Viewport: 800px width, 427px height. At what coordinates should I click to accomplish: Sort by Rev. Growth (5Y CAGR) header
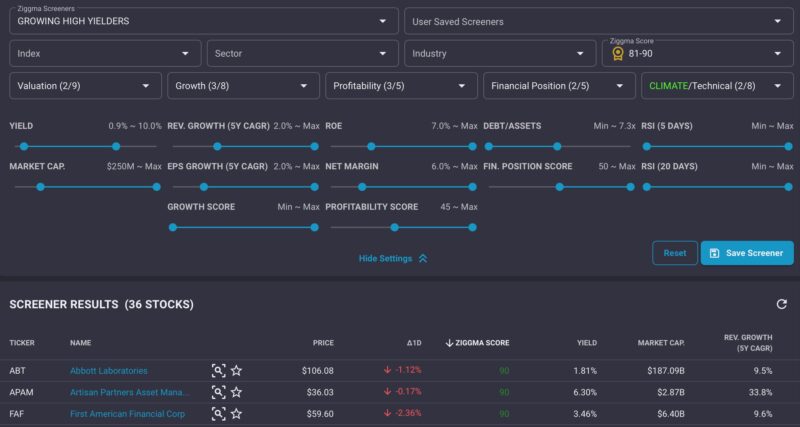(x=748, y=343)
